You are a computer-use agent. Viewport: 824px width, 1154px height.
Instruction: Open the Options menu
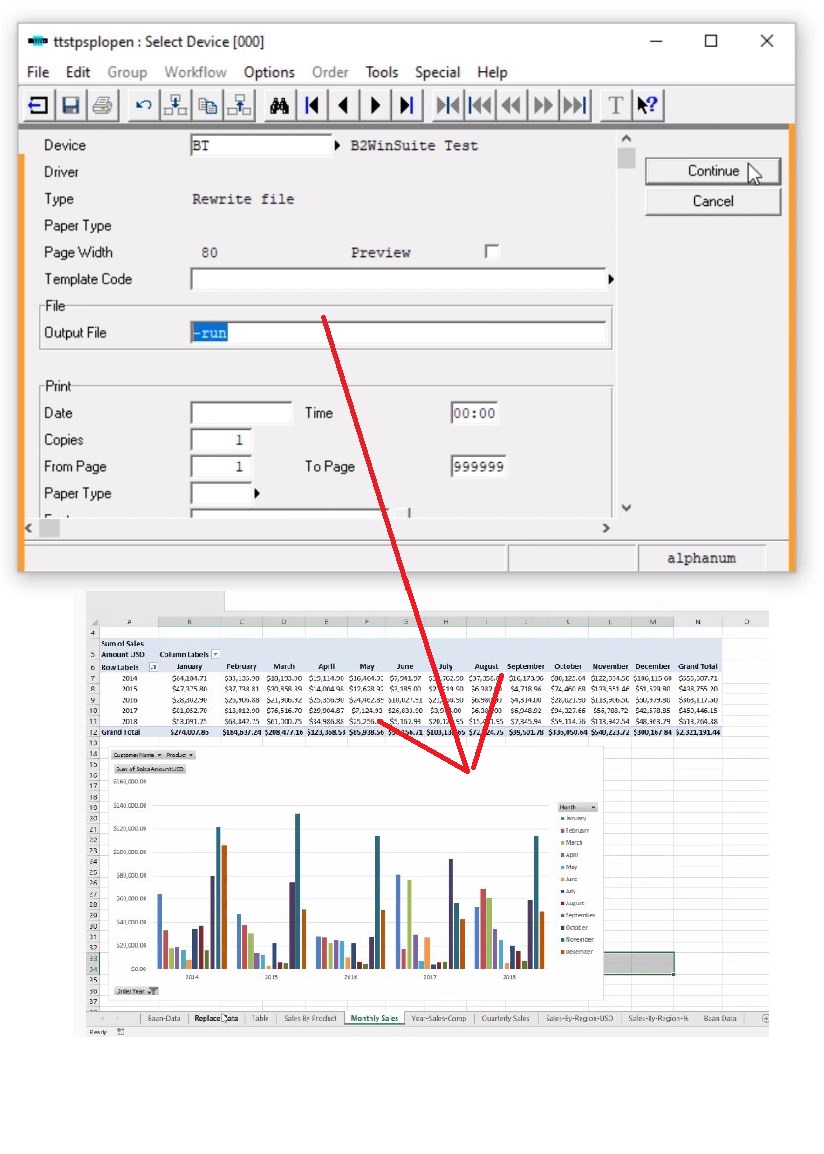pyautogui.click(x=268, y=72)
